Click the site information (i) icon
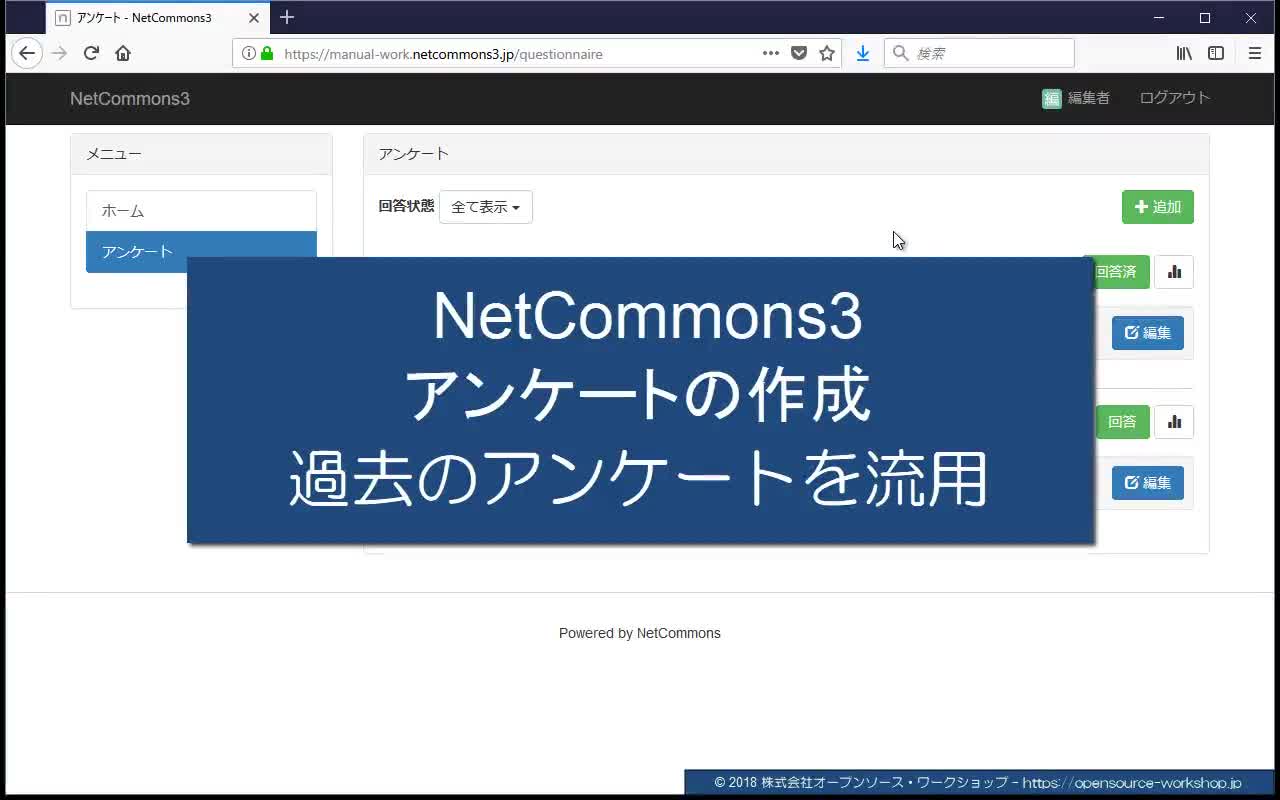1280x800 pixels. [249, 54]
